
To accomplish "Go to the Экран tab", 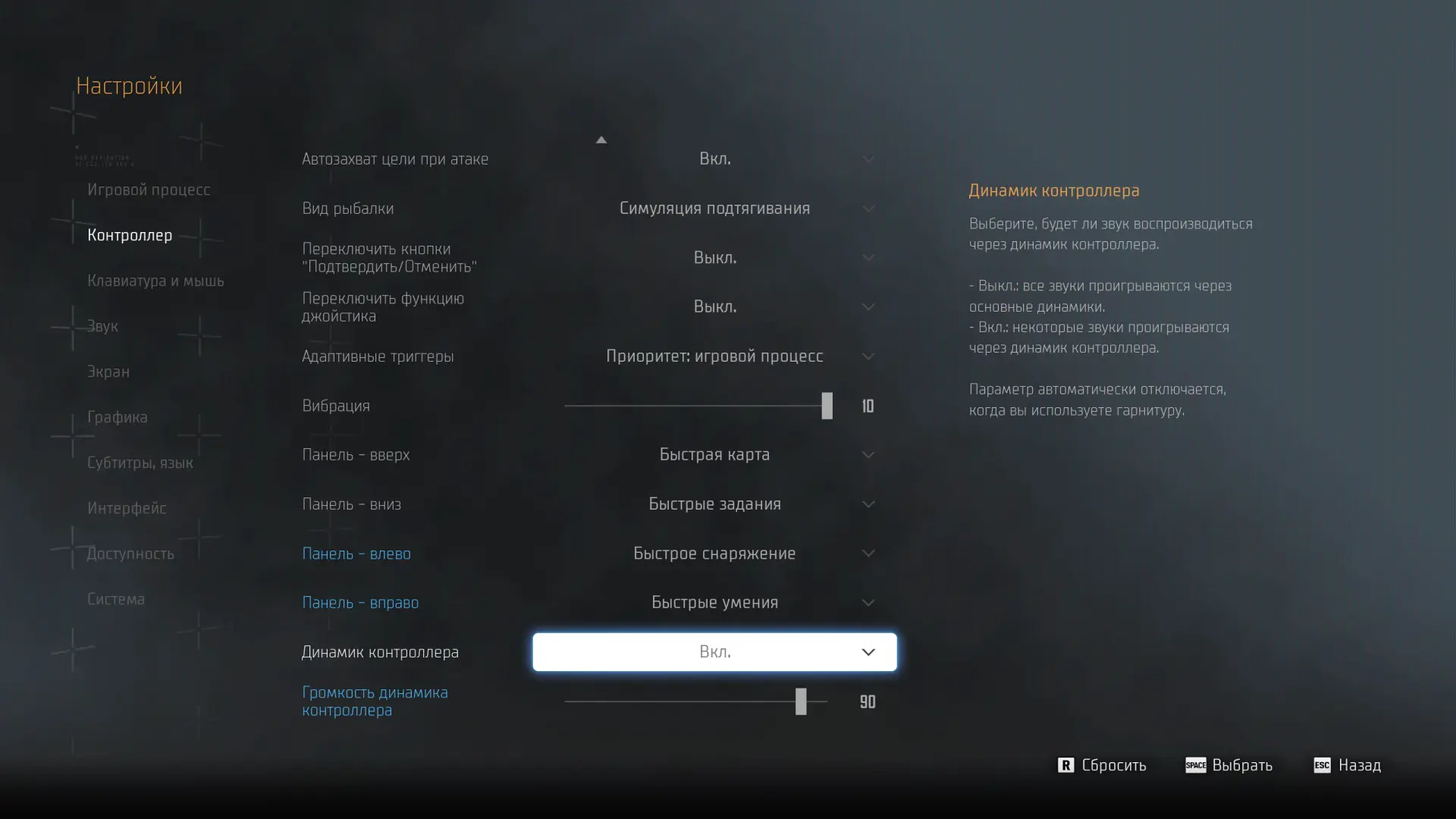I will pos(108,372).
